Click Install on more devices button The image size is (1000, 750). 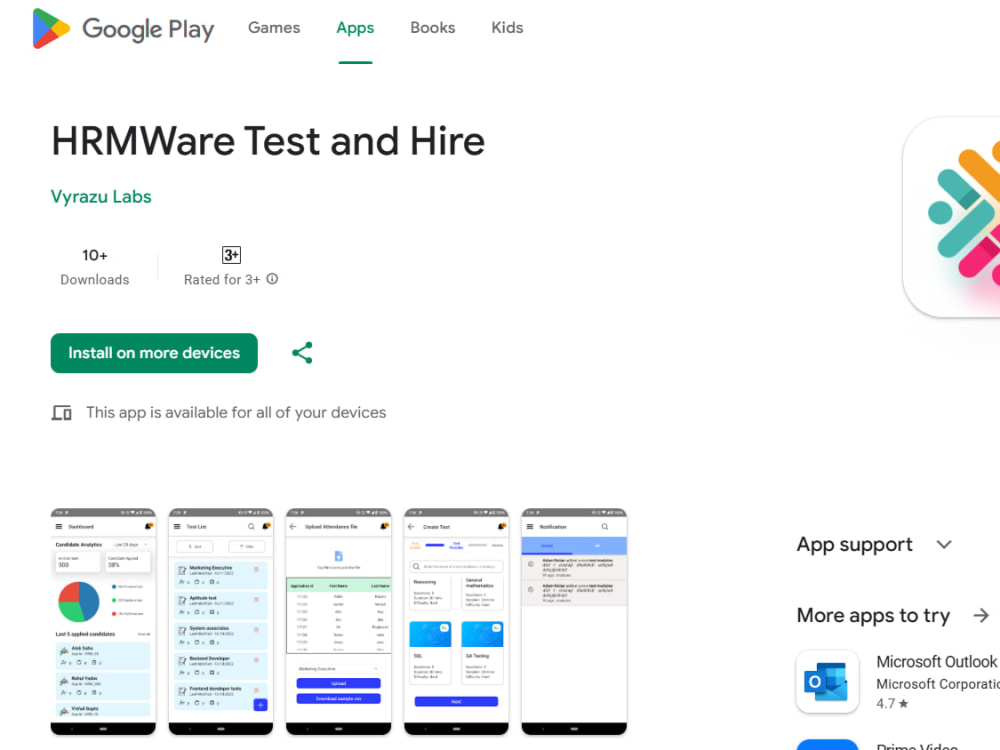pyautogui.click(x=154, y=353)
